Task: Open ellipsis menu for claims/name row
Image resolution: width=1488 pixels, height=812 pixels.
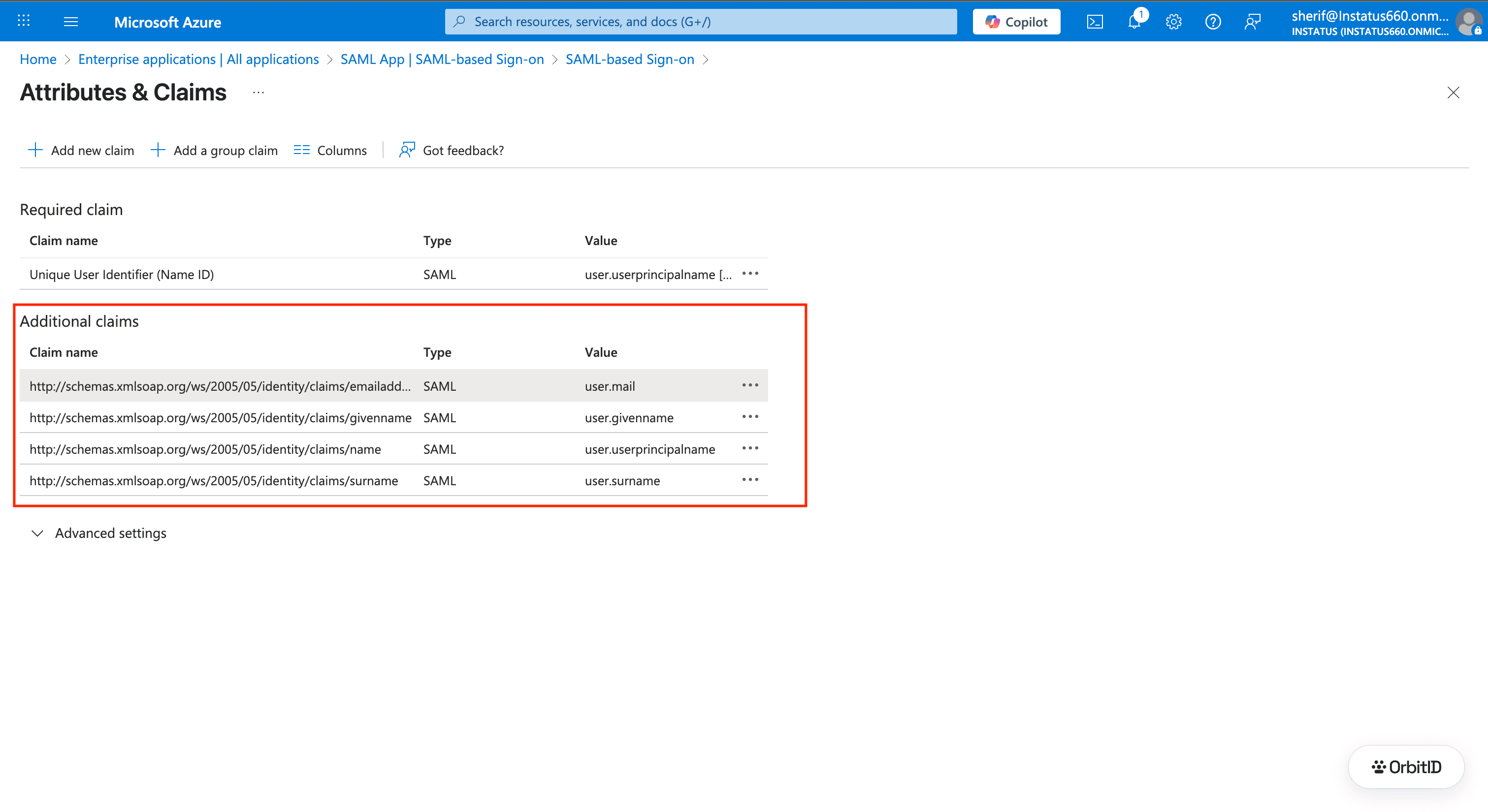Action: coord(750,448)
